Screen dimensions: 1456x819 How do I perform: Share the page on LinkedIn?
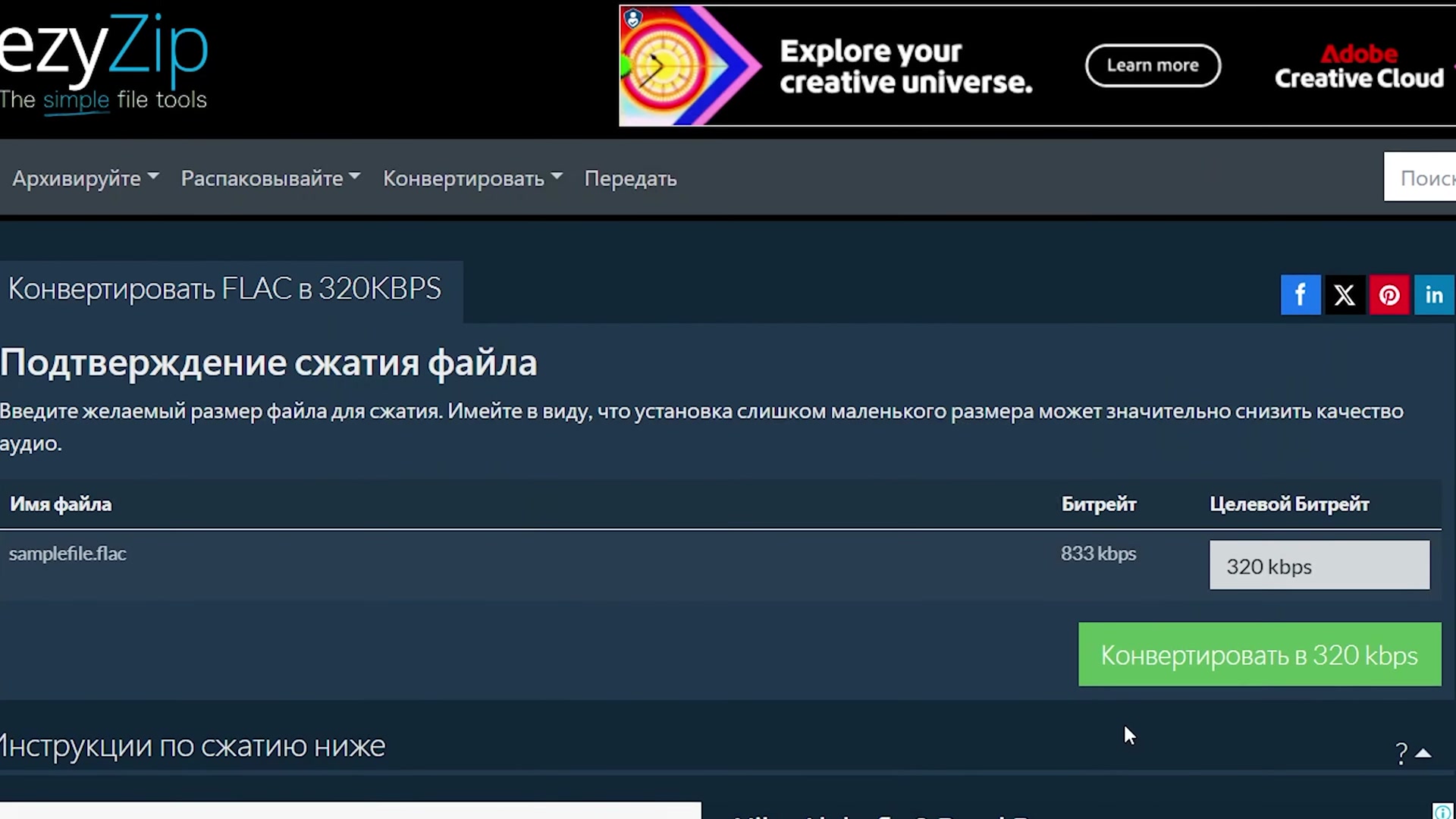click(1433, 294)
